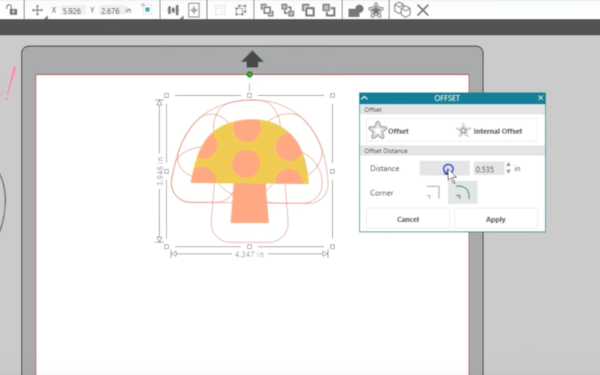
Task: Select the rounded corner style option
Action: (463, 192)
